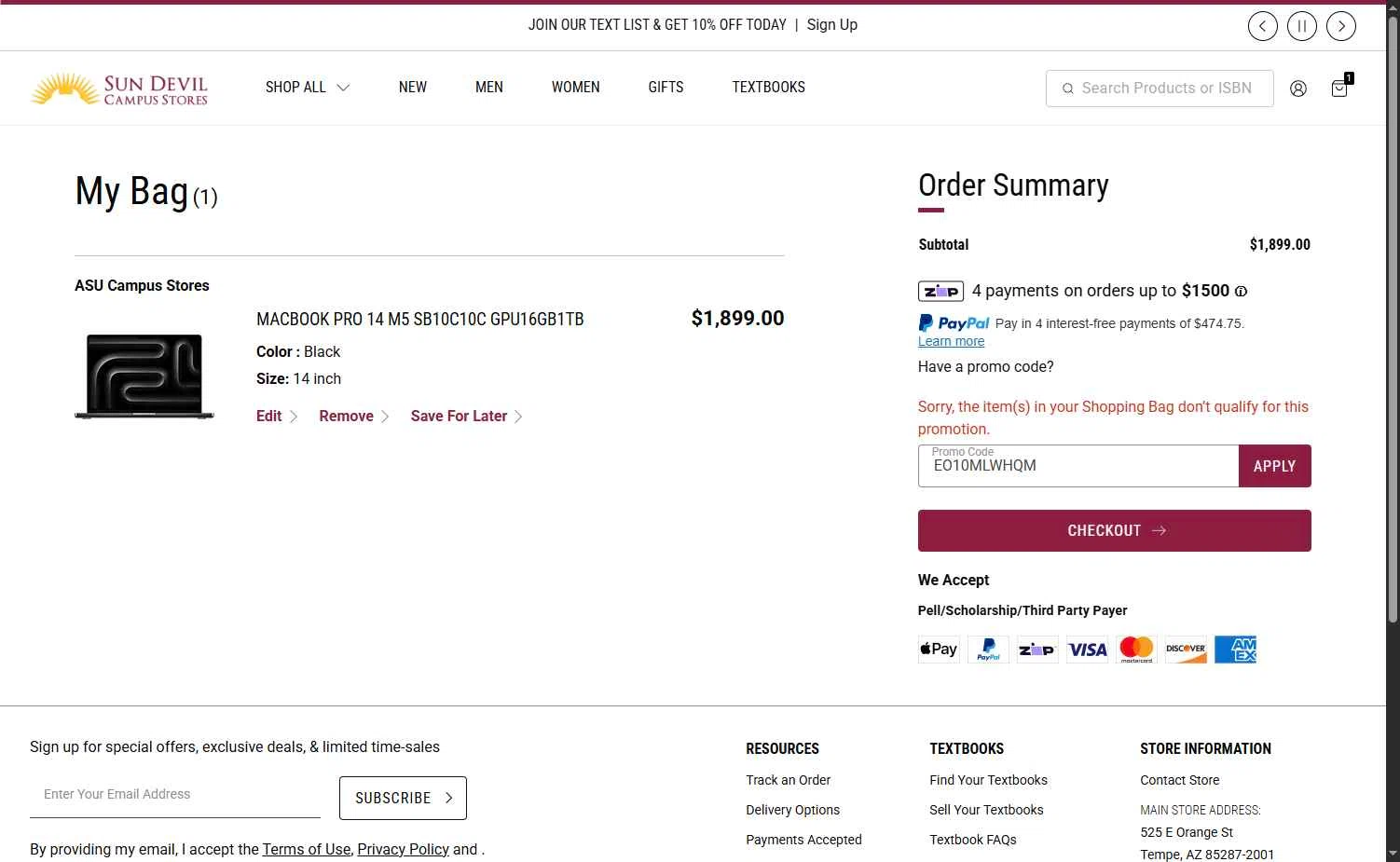Open the Women menu item
The image size is (1400, 862).
coord(575,88)
